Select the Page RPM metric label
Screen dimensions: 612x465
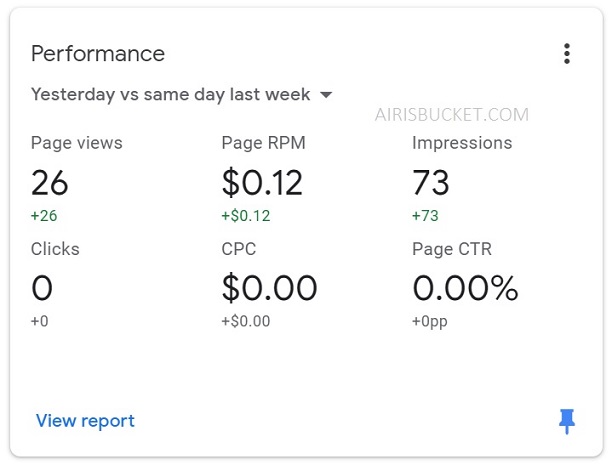click(x=263, y=143)
